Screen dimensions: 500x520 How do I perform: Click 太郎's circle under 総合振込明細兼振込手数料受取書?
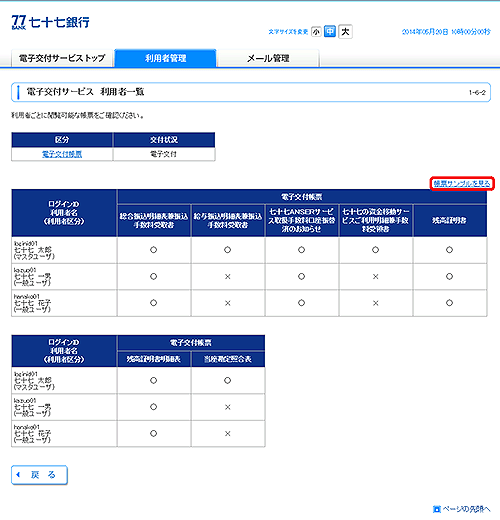(x=153, y=250)
